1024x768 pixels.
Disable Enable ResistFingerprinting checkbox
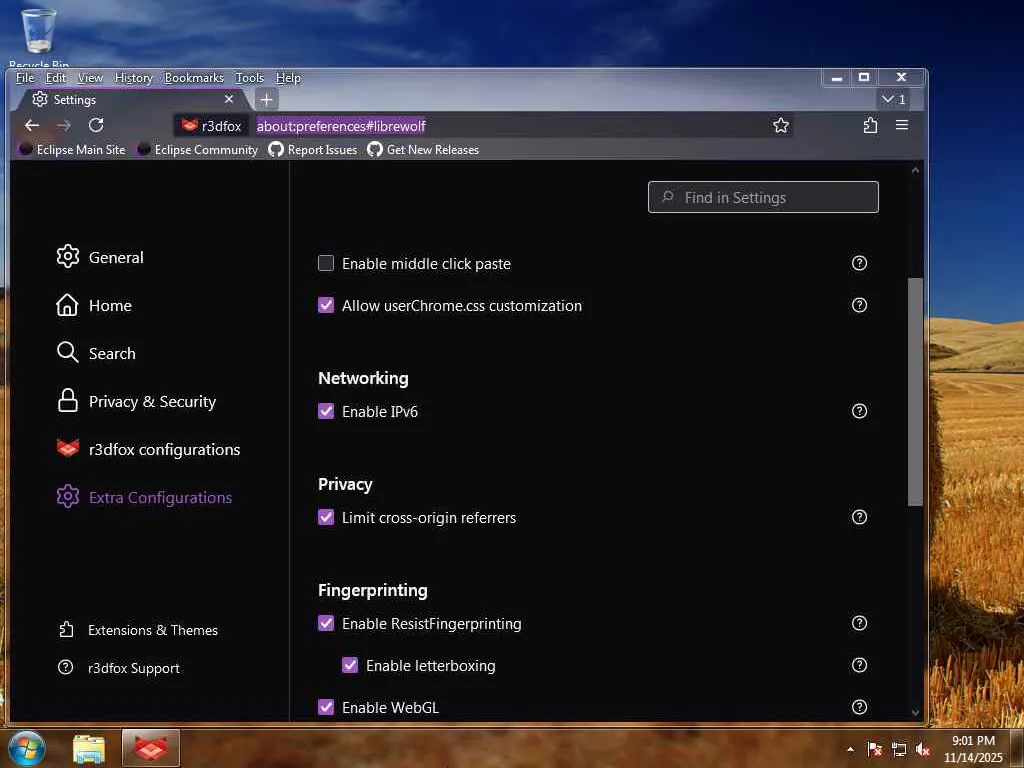click(326, 623)
